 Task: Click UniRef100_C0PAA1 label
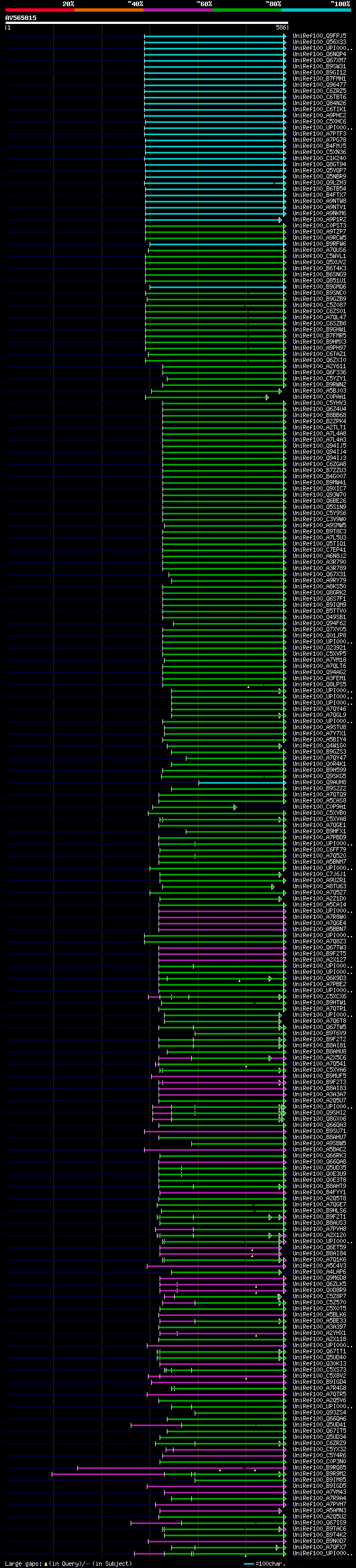[319, 397]
